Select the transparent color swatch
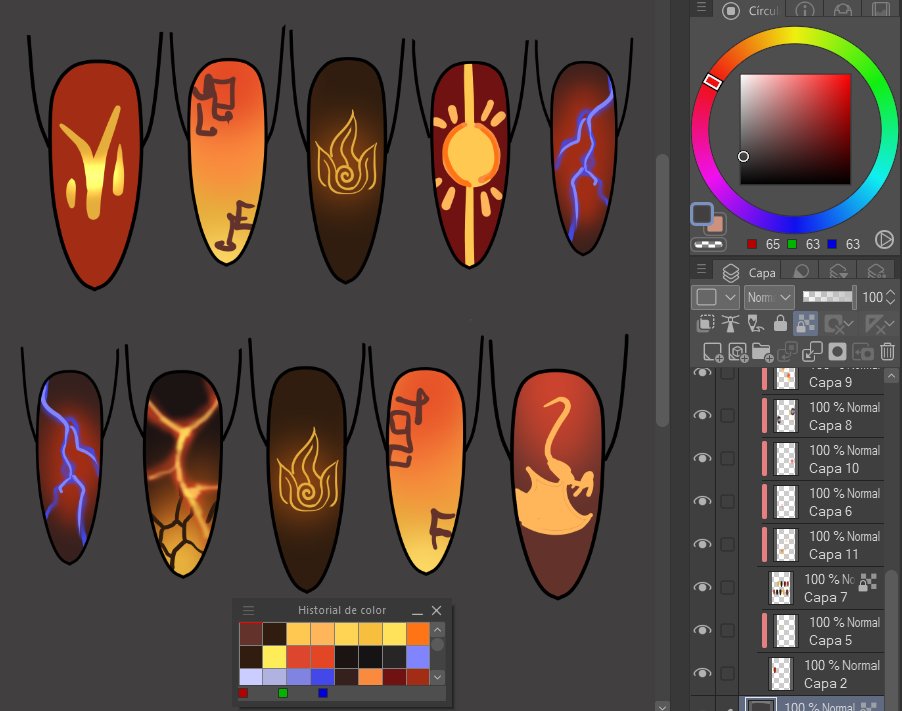Image resolution: width=902 pixels, height=711 pixels. pos(709,244)
